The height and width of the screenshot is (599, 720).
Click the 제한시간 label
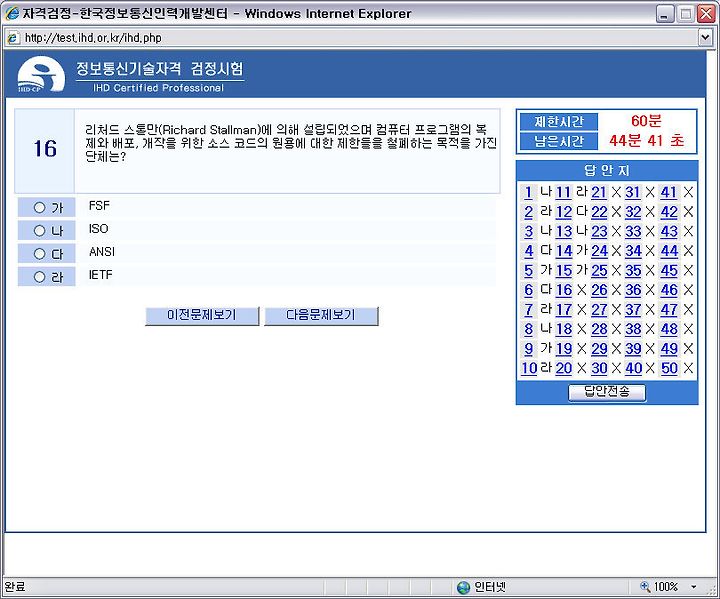pos(559,122)
